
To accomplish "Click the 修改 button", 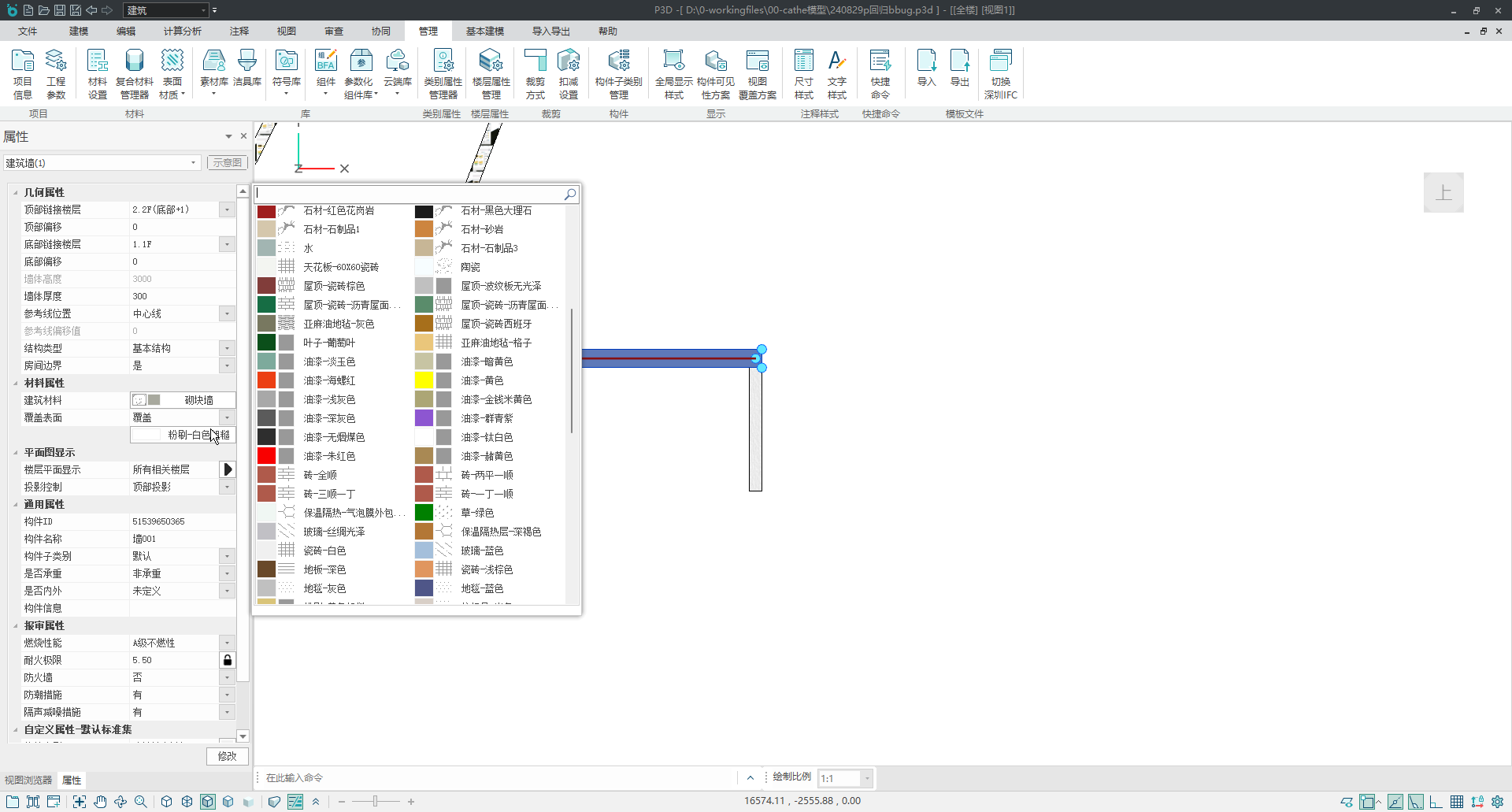I will point(228,756).
